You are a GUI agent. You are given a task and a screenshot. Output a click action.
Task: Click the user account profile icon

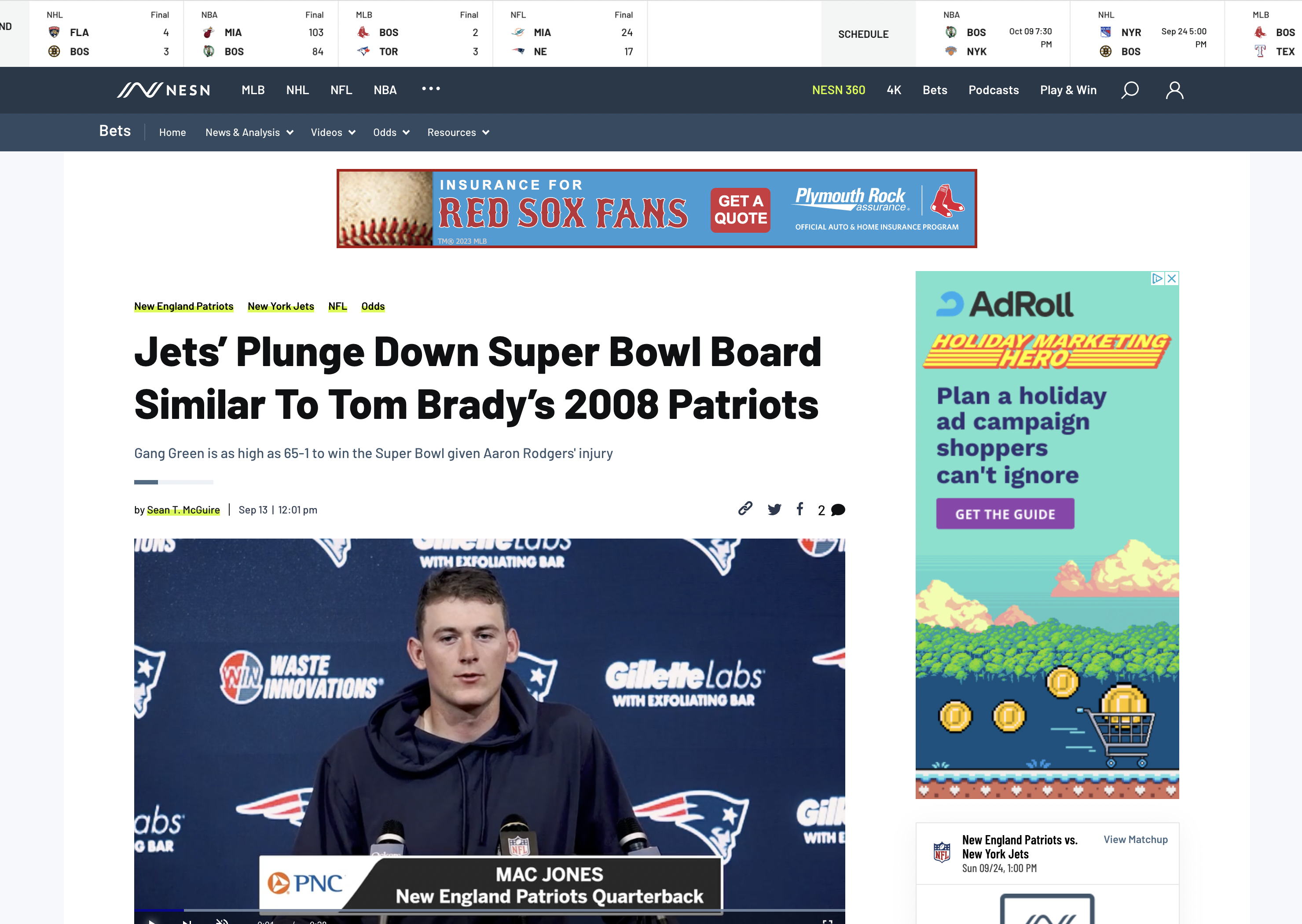1174,90
